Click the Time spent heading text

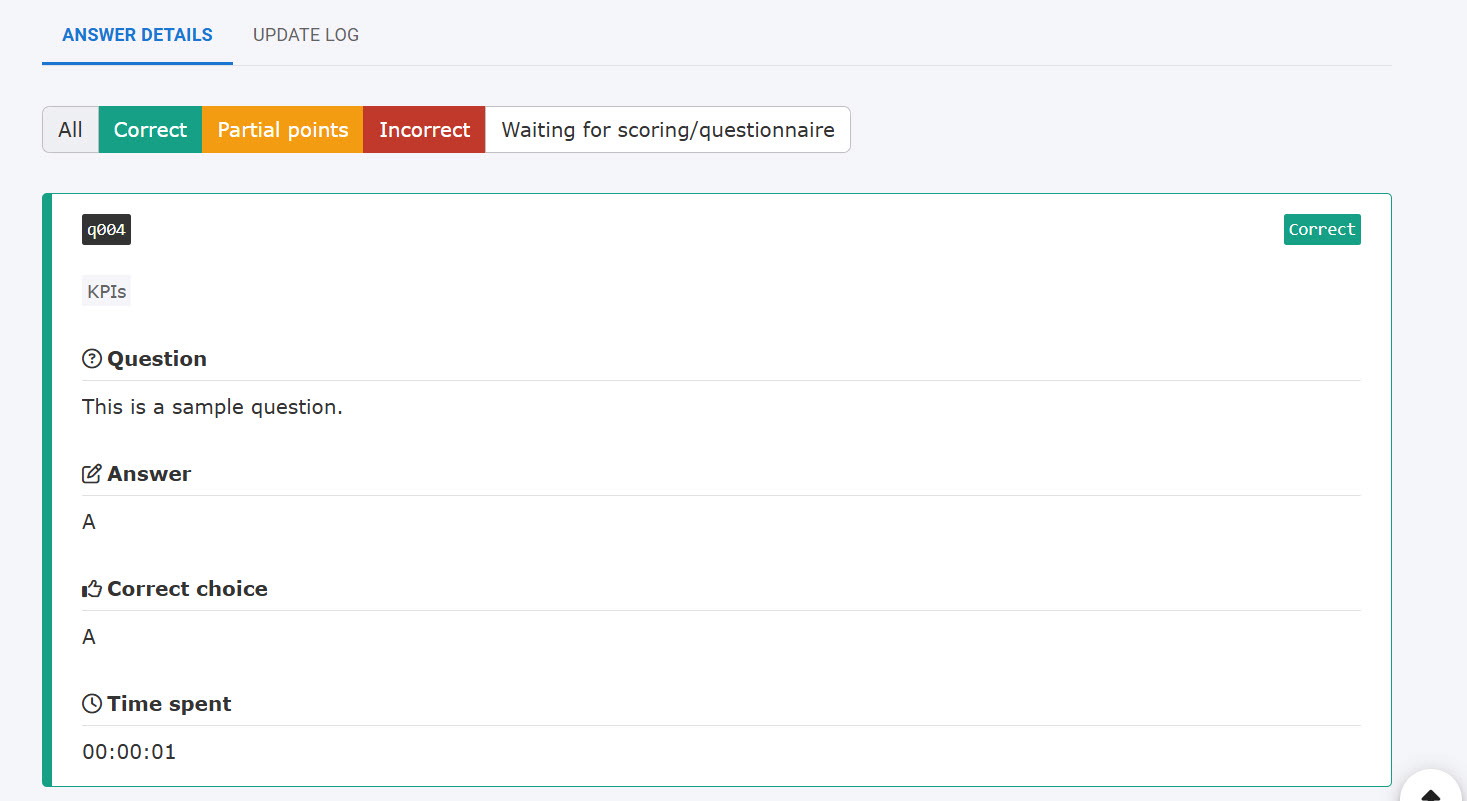click(x=169, y=704)
